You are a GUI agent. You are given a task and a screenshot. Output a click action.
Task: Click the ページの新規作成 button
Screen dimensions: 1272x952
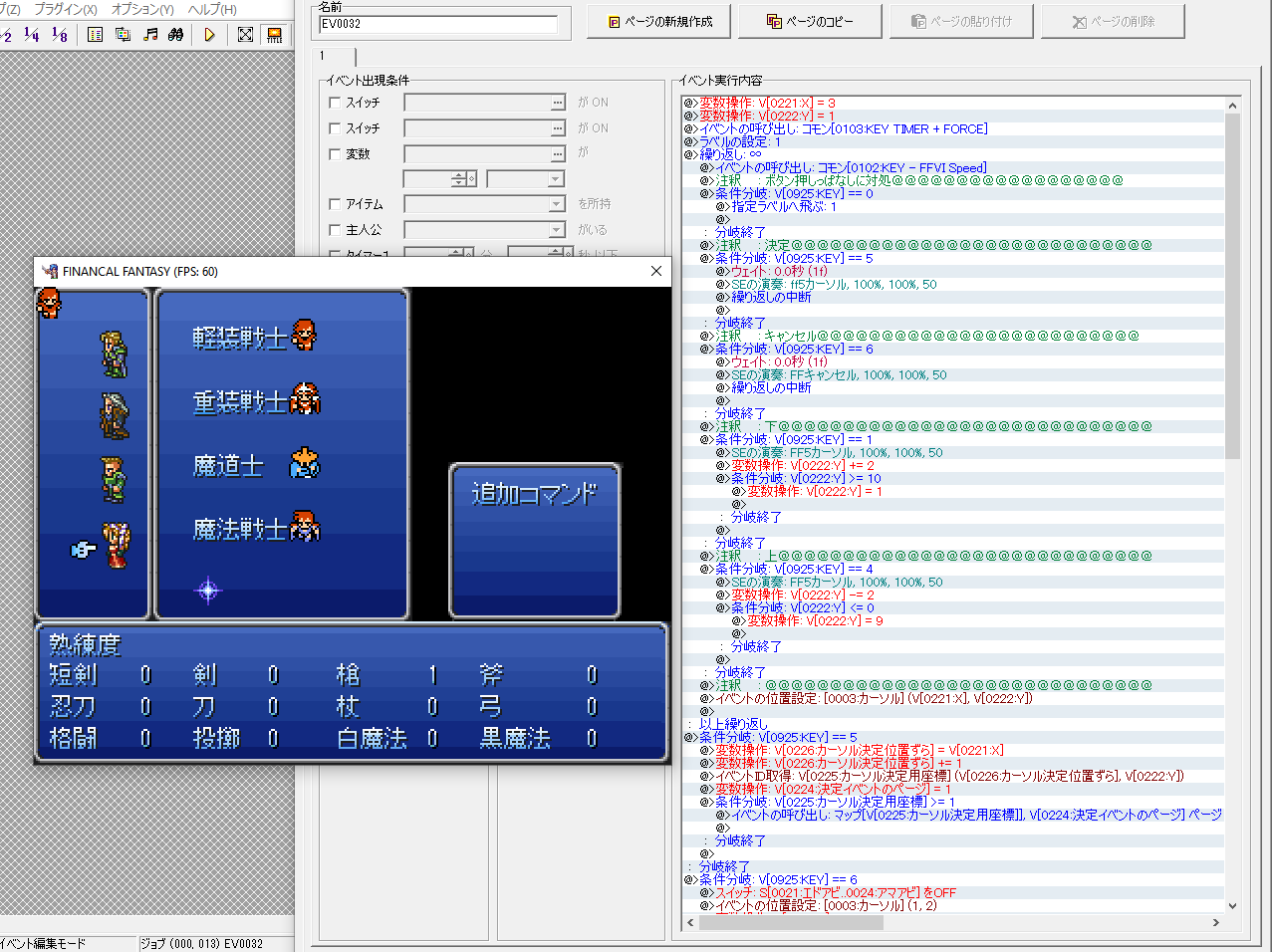(659, 21)
